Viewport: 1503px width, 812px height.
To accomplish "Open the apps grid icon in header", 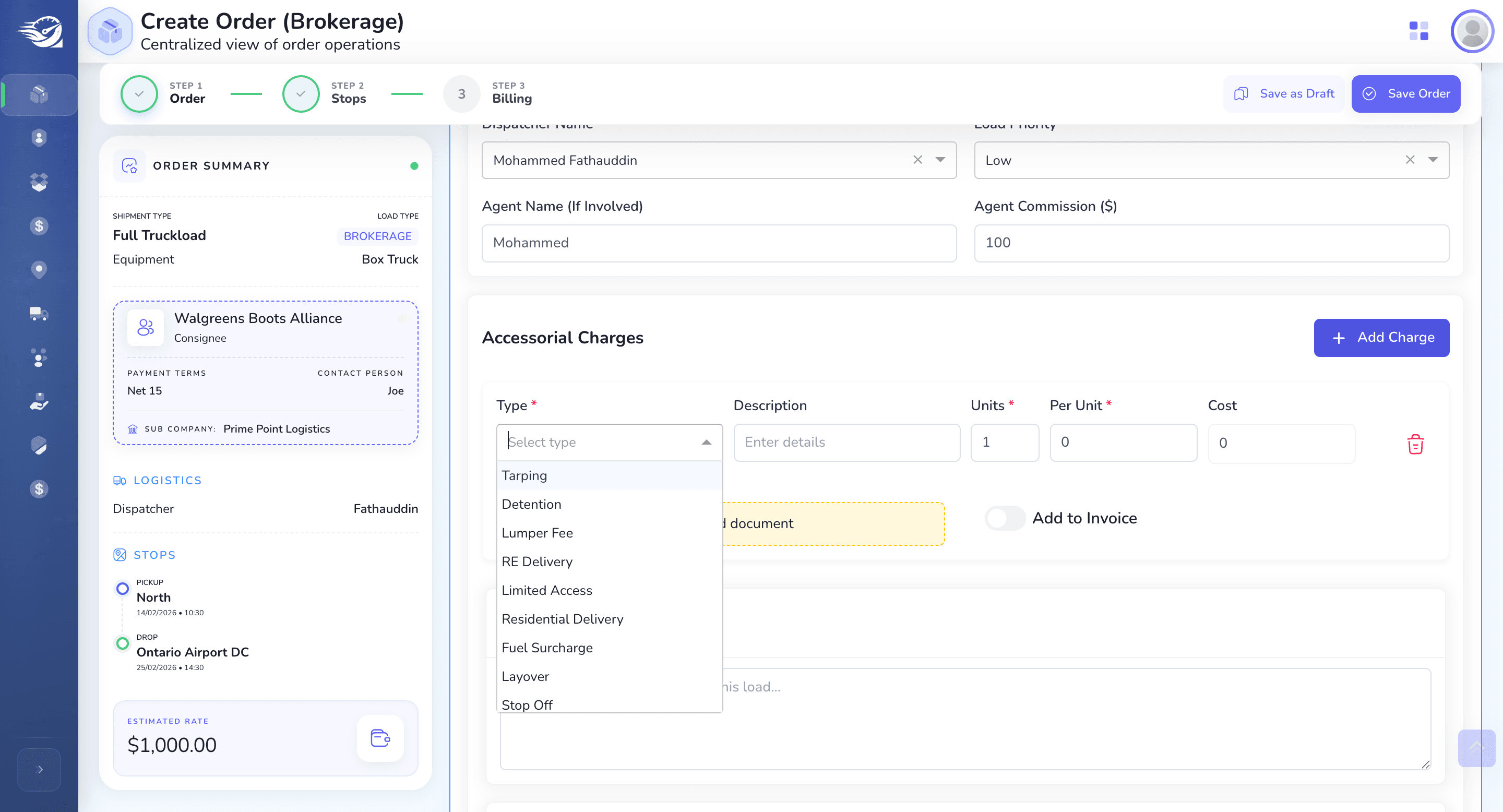I will 1418,31.
